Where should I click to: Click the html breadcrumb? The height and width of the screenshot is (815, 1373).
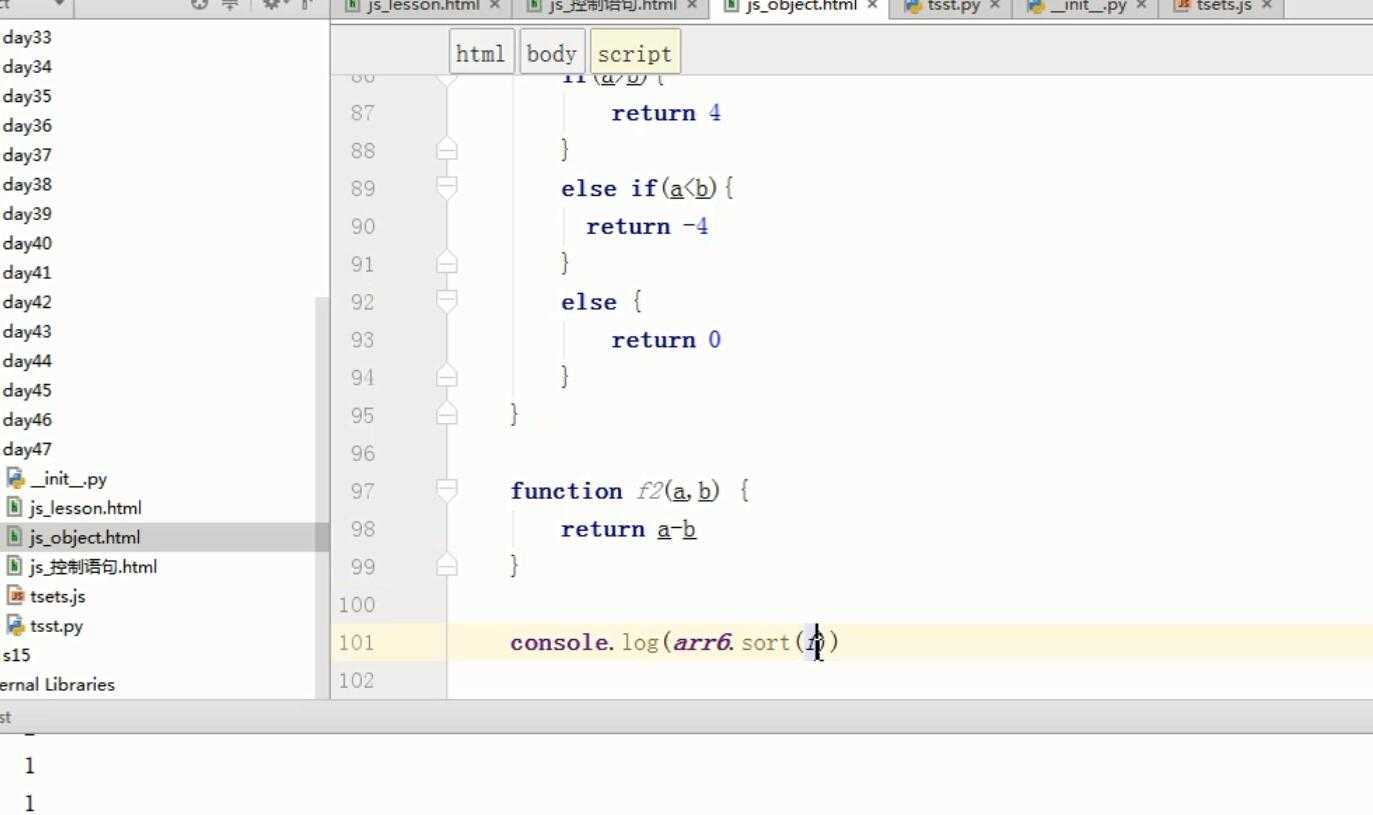pos(481,53)
